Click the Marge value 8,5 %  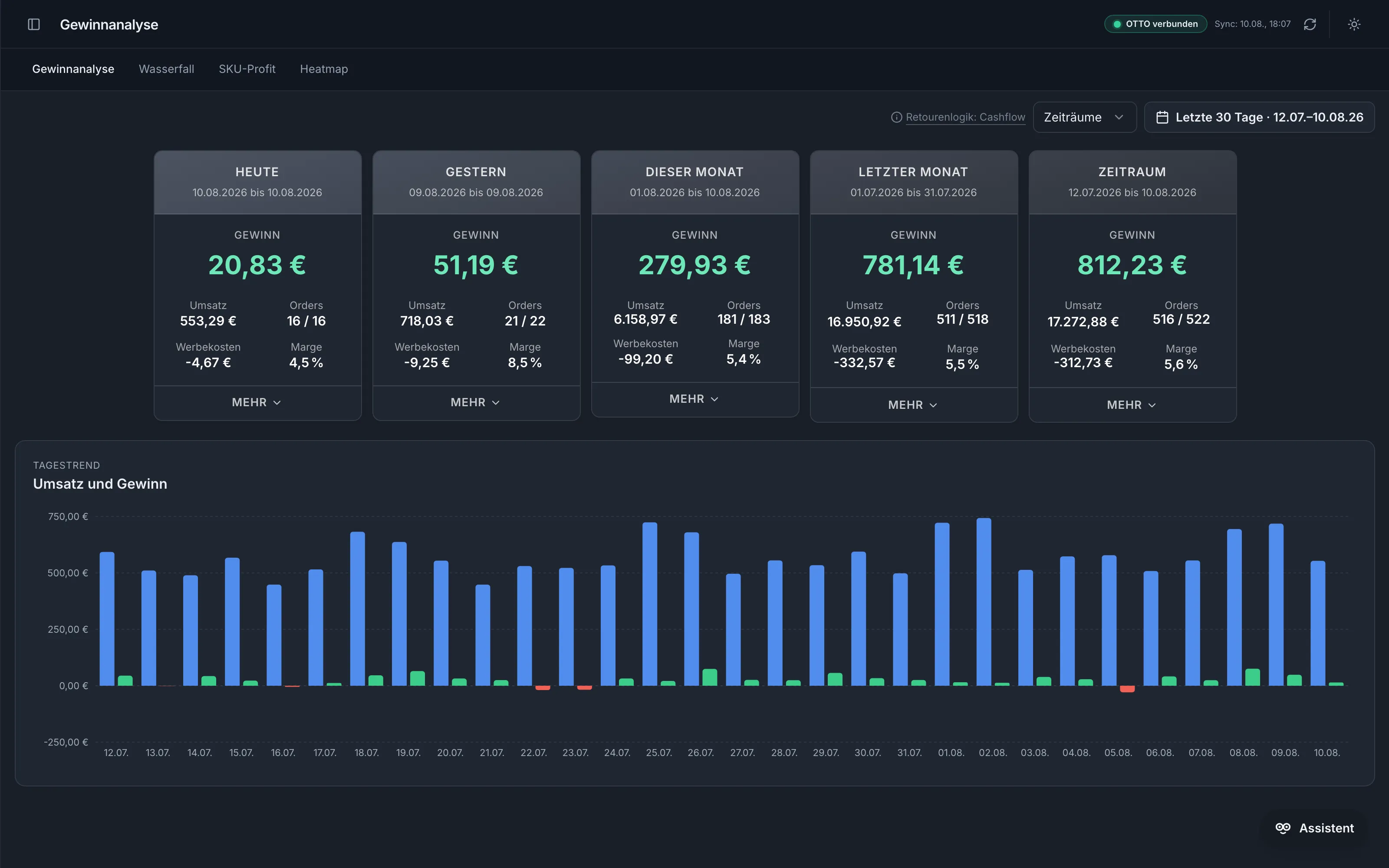[x=525, y=363]
